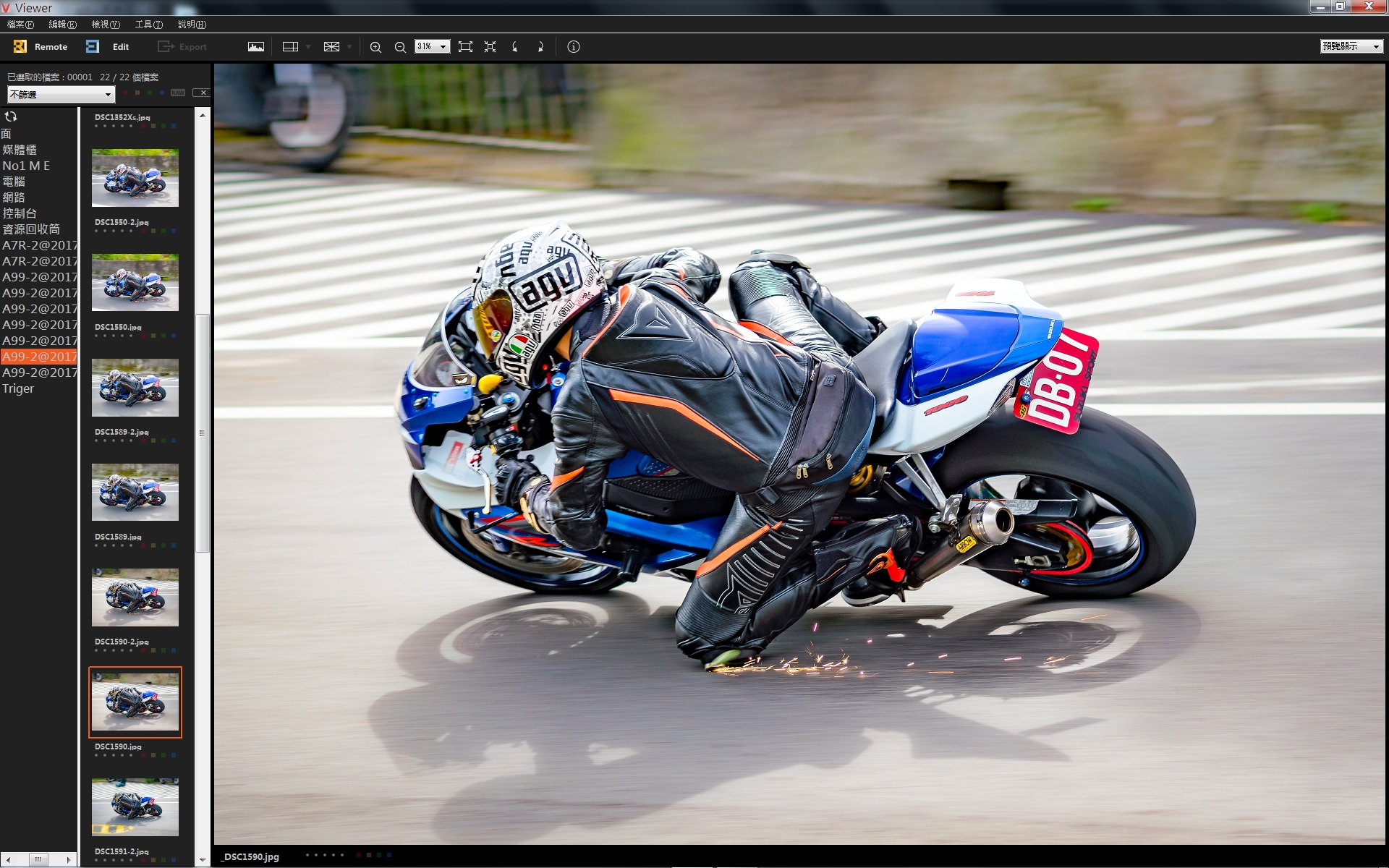This screenshot has height=868, width=1389.
Task: Click the grid guide overlay icon
Action: [x=331, y=46]
